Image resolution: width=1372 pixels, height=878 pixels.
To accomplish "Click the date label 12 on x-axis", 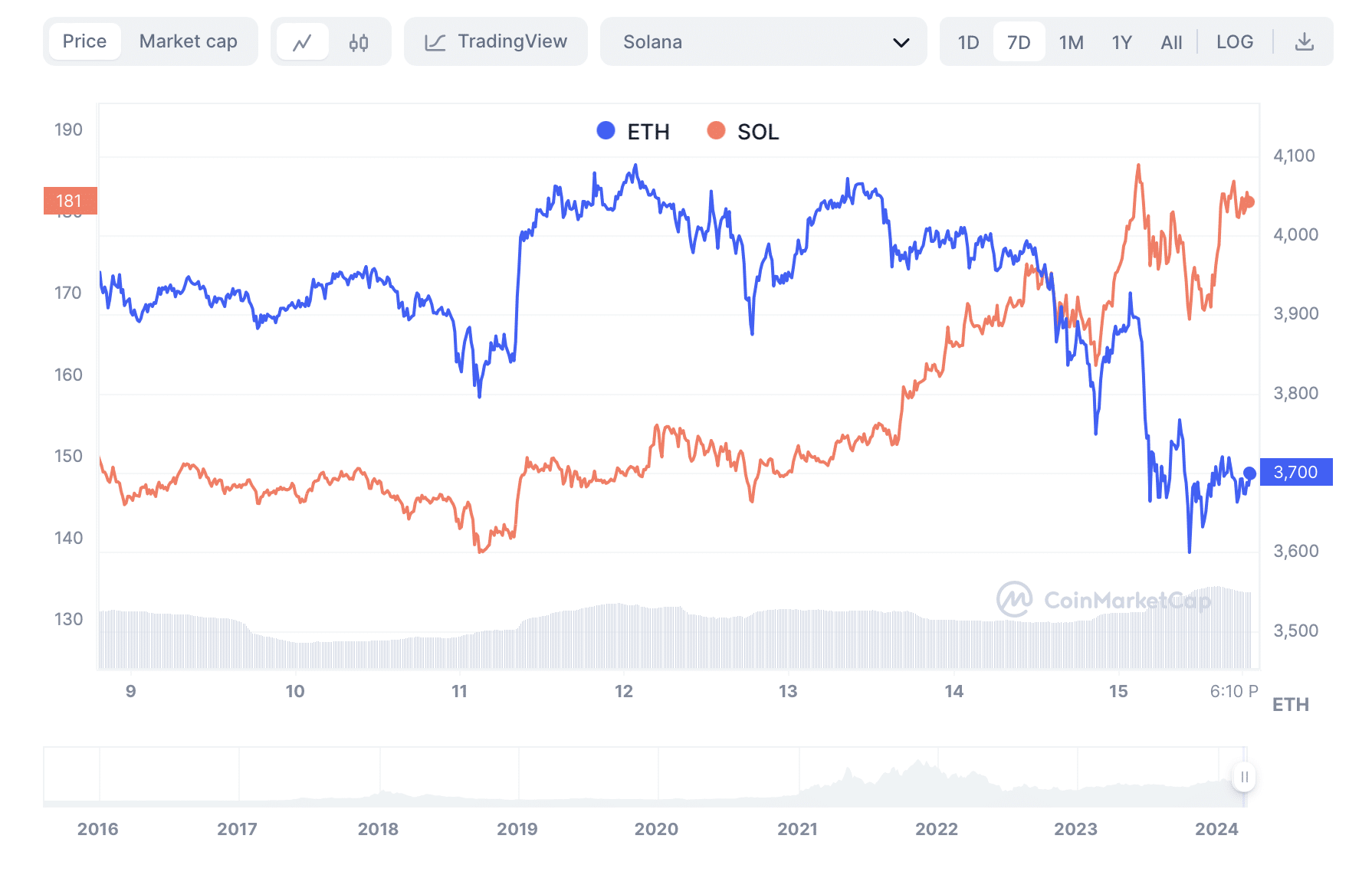I will [624, 691].
